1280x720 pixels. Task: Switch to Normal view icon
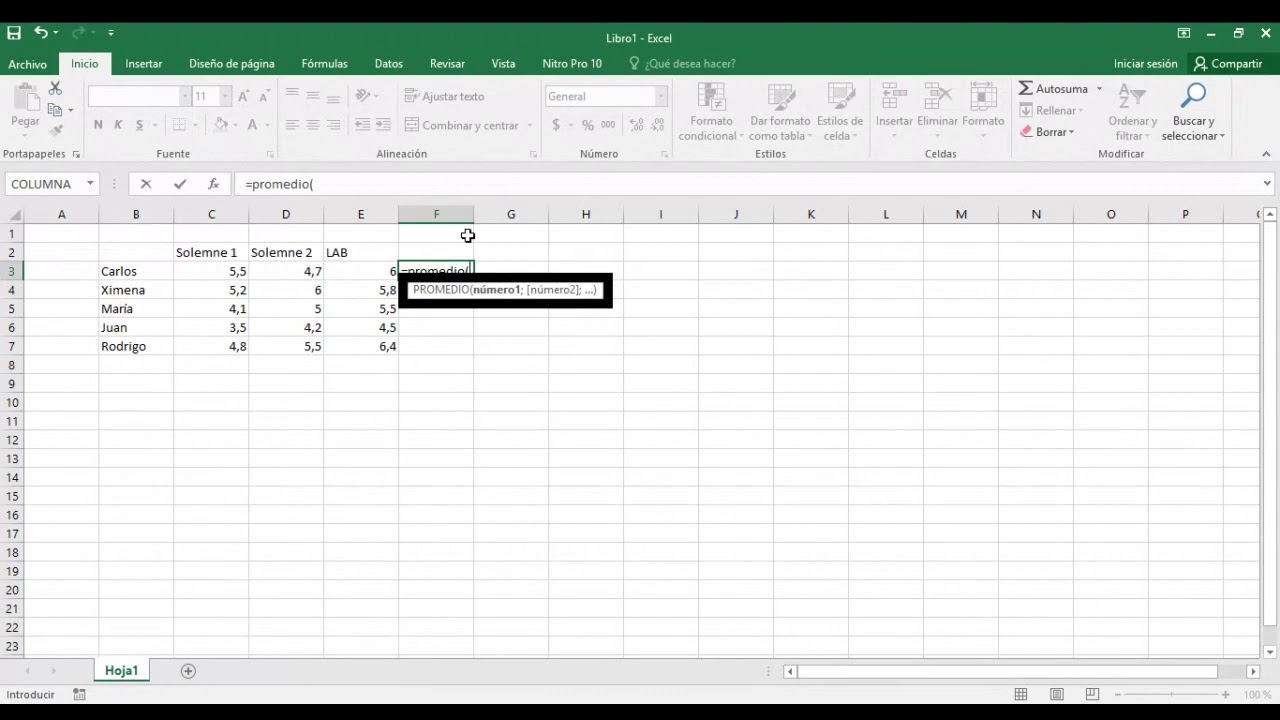coord(1021,694)
